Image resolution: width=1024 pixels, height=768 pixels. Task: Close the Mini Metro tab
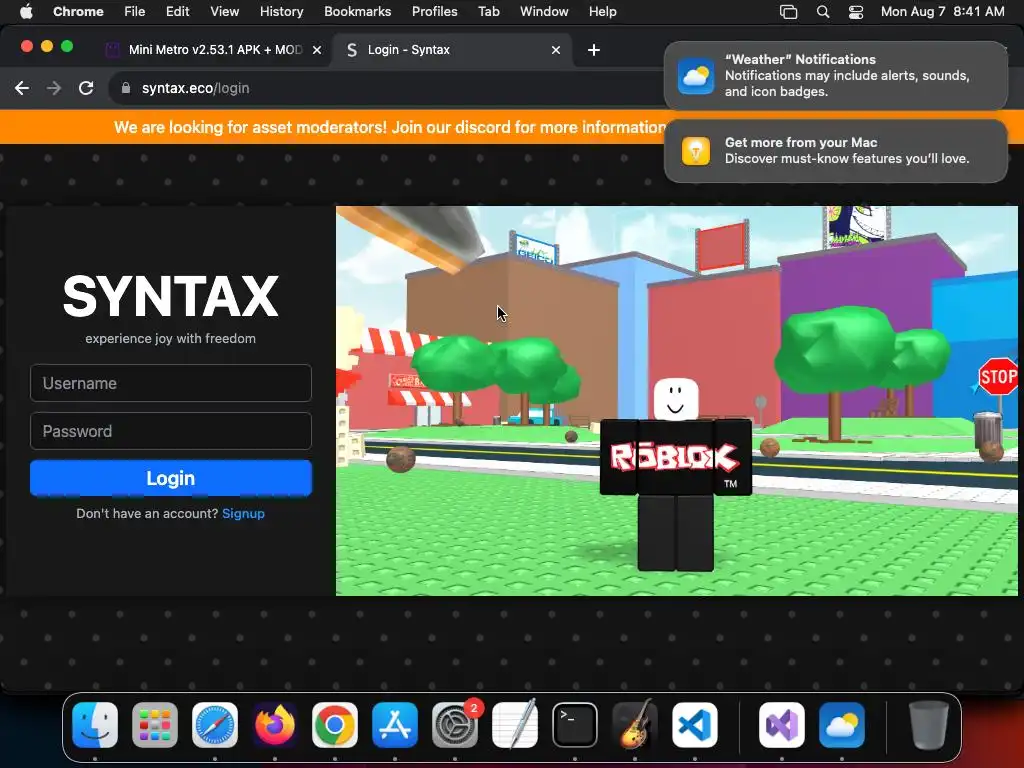(317, 50)
